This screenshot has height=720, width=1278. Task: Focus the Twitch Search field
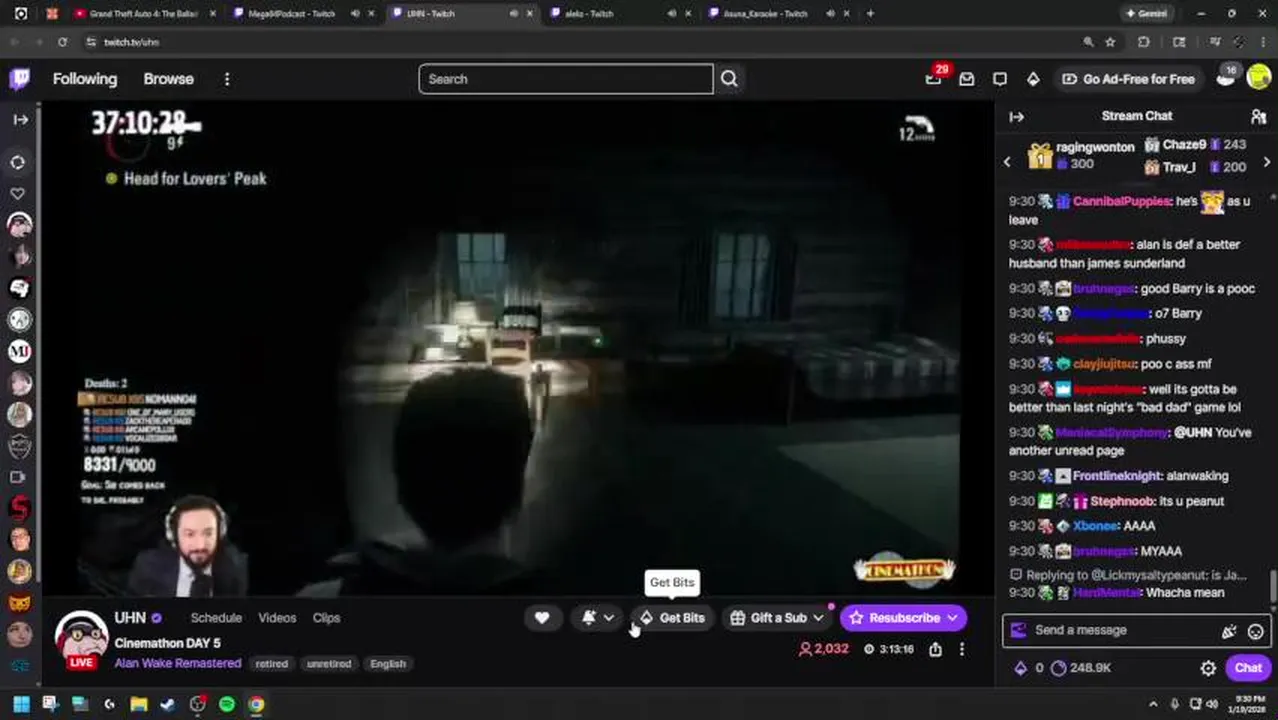point(566,79)
